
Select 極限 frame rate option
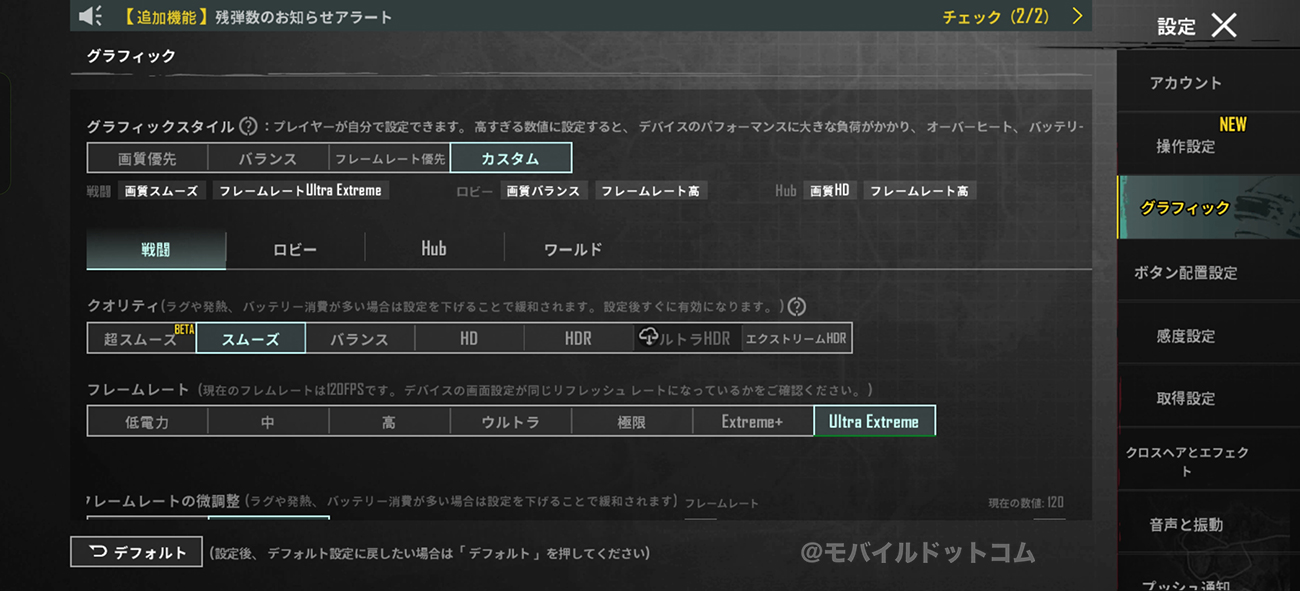[631, 422]
